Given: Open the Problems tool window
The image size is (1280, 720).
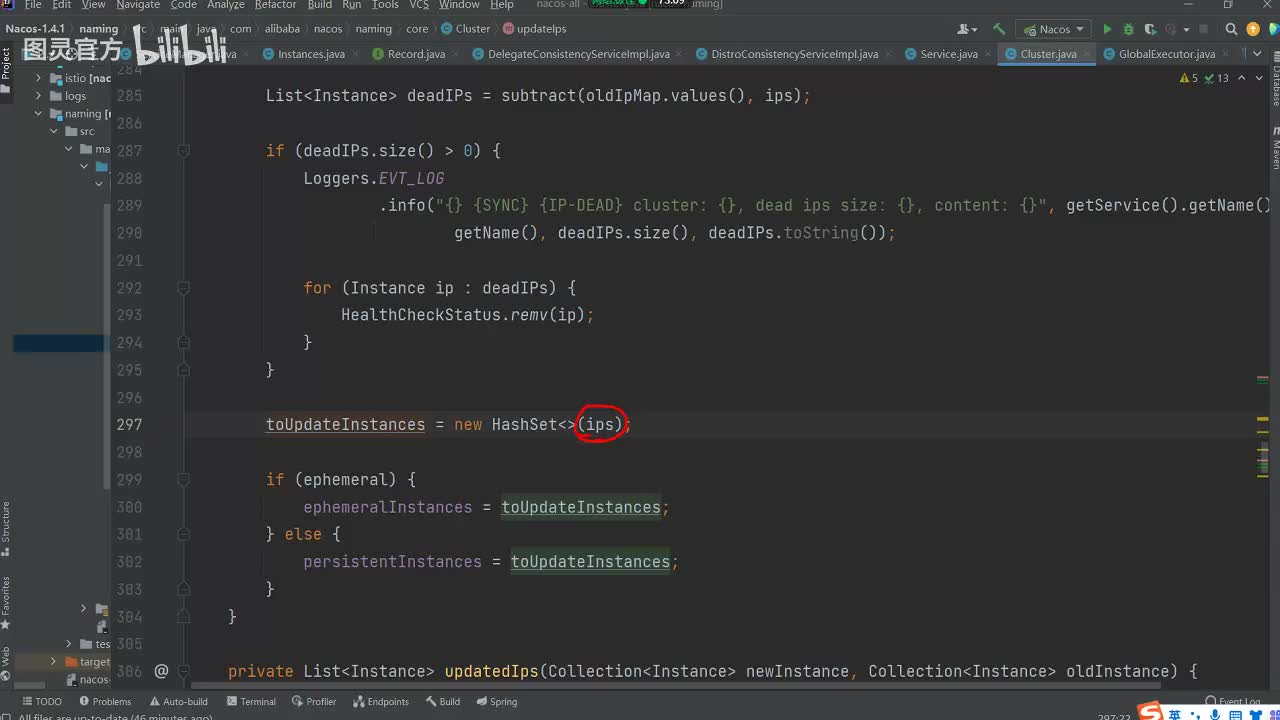Looking at the screenshot, I should pos(105,702).
